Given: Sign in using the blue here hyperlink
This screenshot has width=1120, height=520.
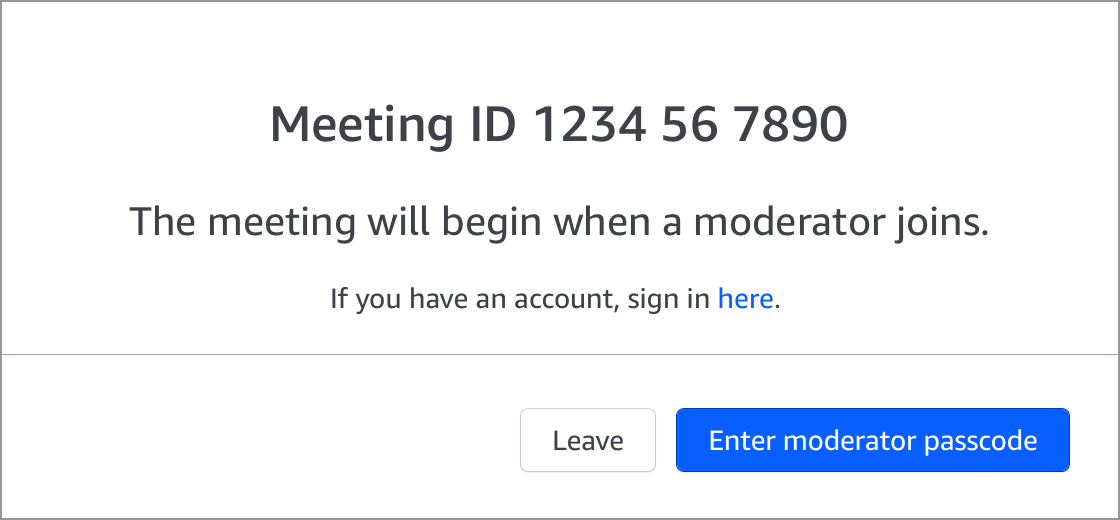Looking at the screenshot, I should 745,299.
